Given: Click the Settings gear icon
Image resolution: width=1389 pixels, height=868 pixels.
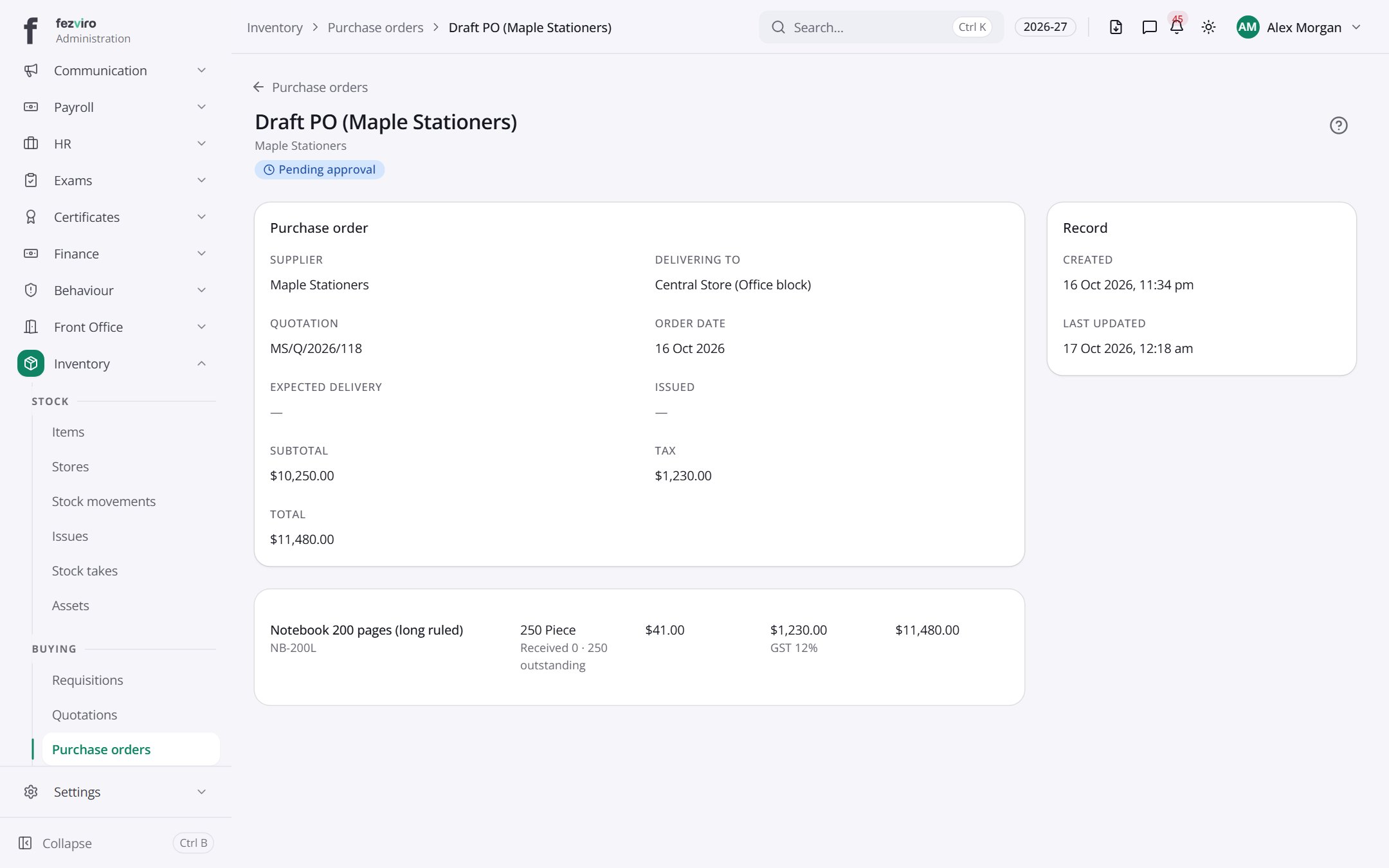Looking at the screenshot, I should (31, 792).
